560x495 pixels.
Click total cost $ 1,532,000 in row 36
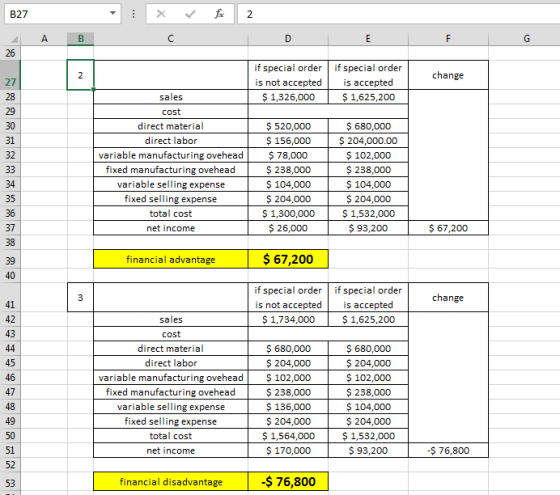point(368,214)
